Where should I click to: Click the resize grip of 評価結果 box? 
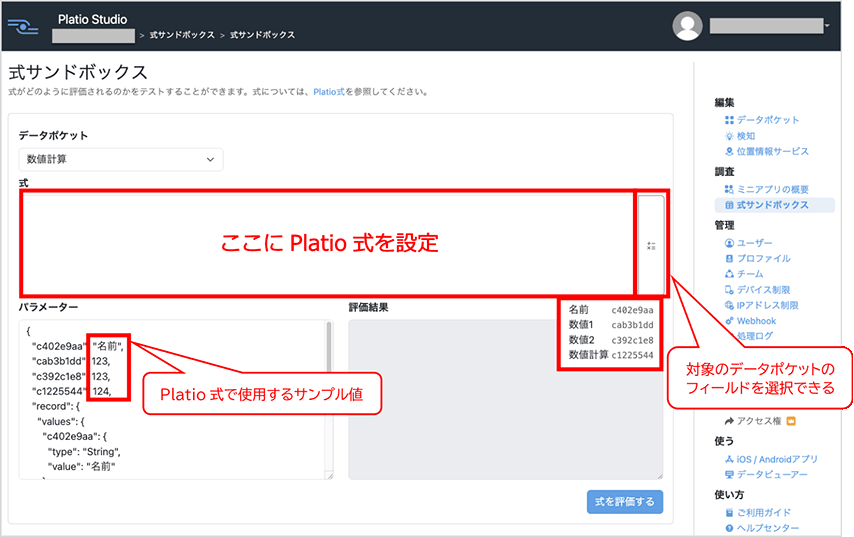(x=660, y=476)
